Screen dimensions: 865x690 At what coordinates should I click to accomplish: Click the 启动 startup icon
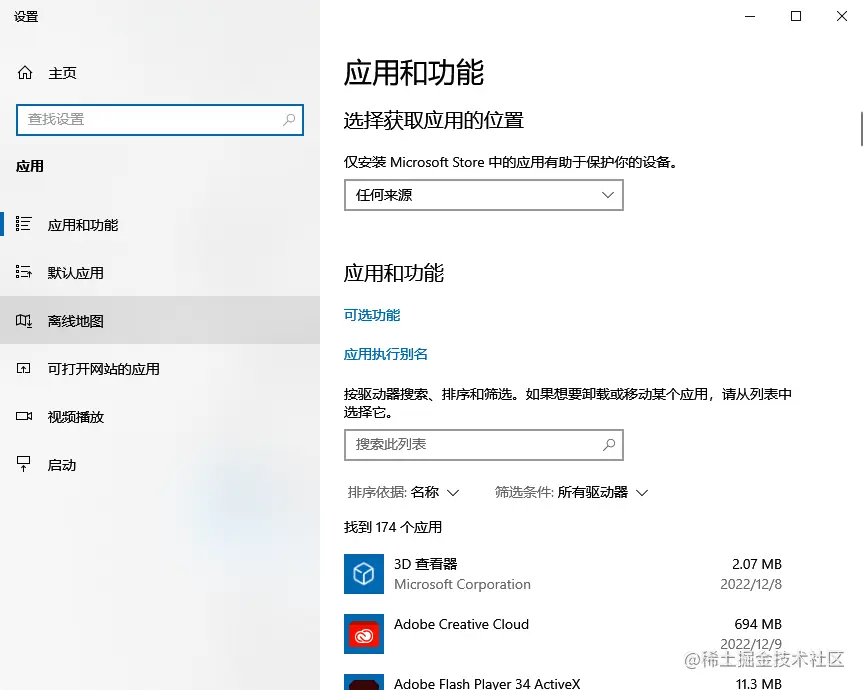(x=23, y=464)
